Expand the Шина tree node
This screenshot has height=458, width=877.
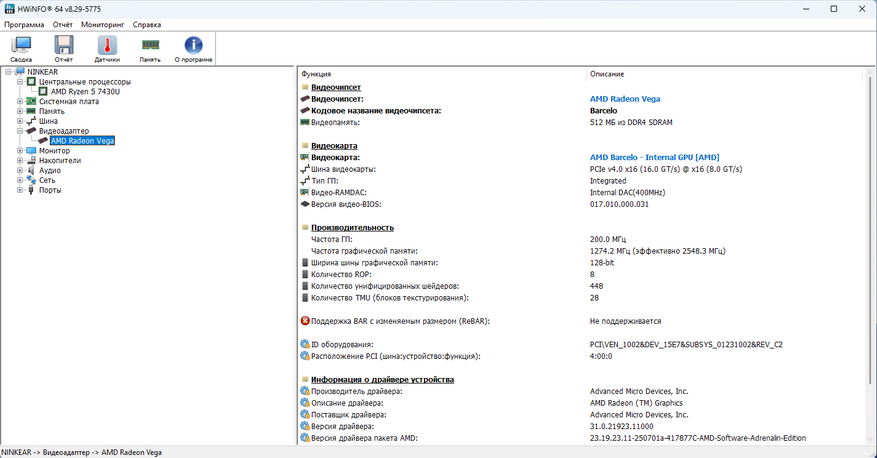[x=20, y=121]
